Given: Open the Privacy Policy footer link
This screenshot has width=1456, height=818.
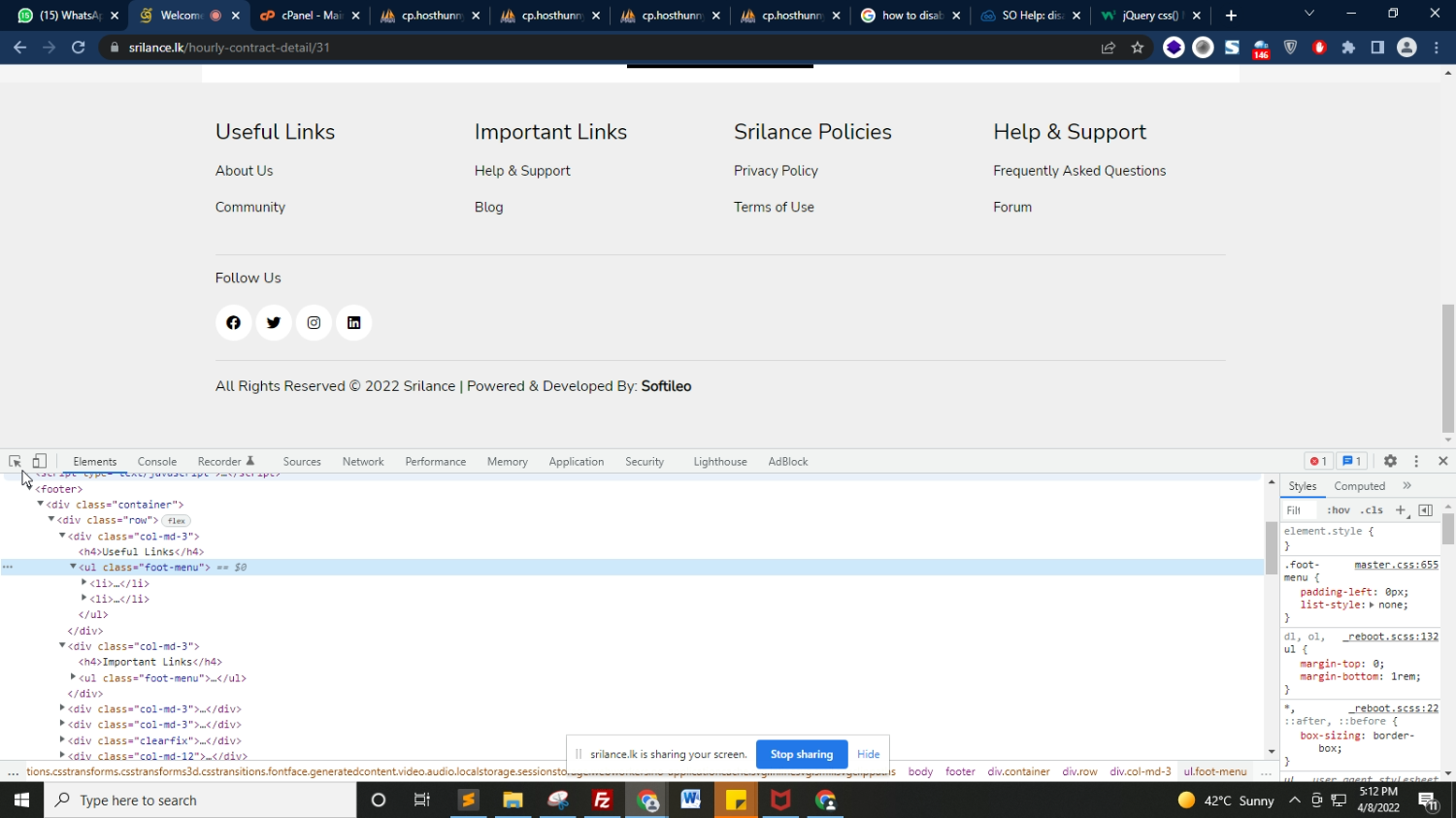Looking at the screenshot, I should click(x=776, y=171).
